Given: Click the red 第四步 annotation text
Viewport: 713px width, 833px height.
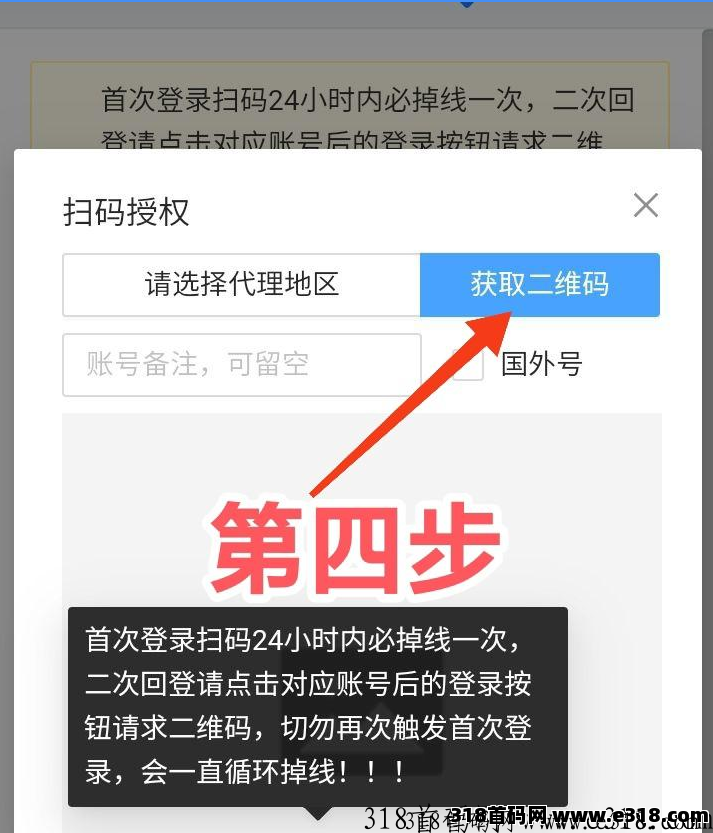Looking at the screenshot, I should (356, 548).
